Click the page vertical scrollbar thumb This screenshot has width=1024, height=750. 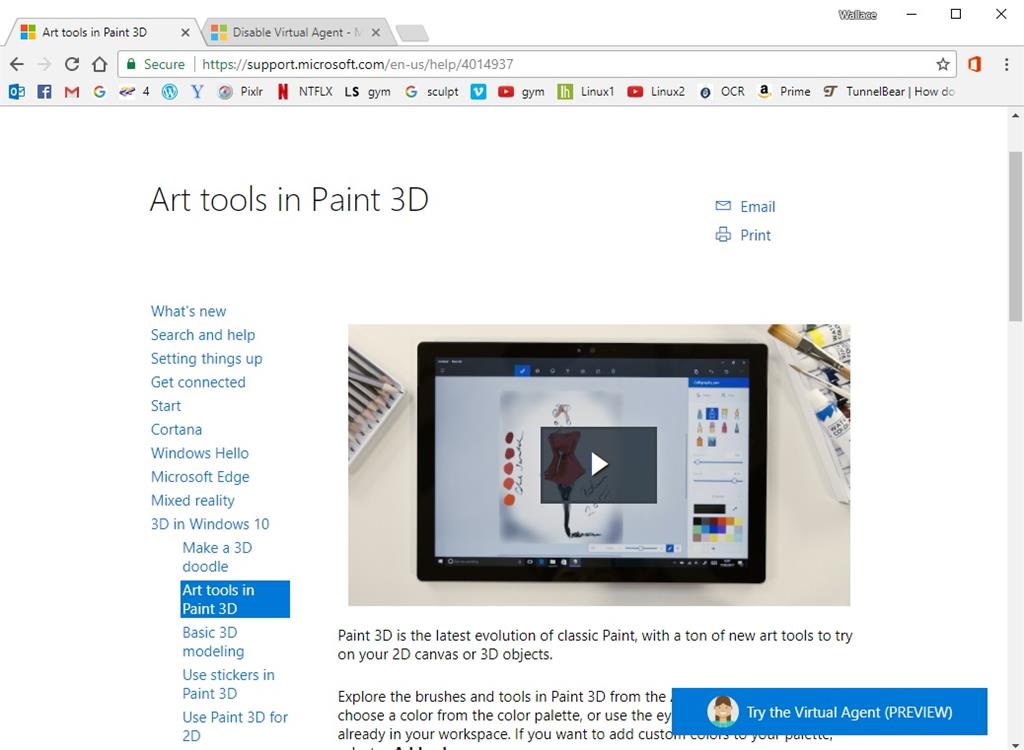click(x=1016, y=235)
